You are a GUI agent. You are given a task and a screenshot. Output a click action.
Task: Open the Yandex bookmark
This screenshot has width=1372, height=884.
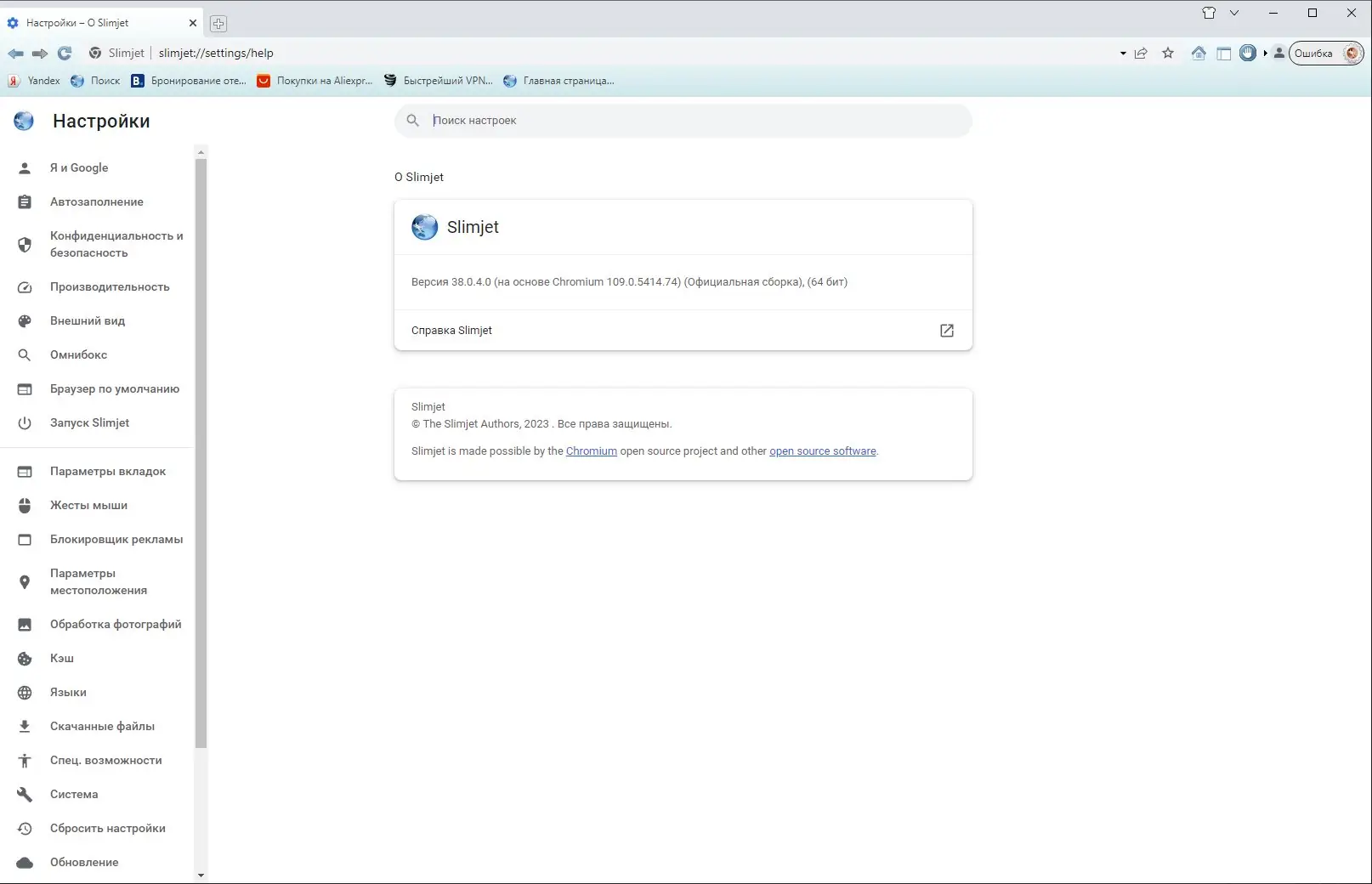[x=35, y=81]
